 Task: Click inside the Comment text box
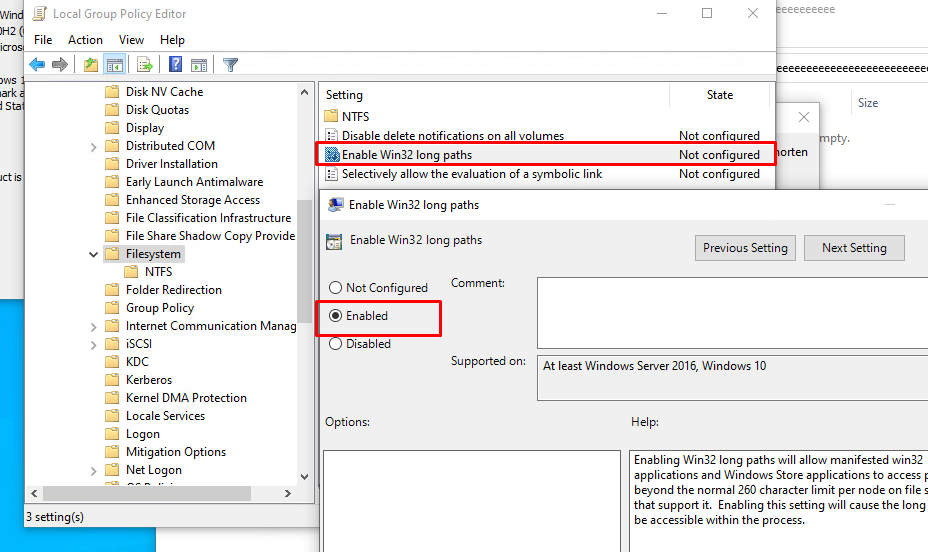[x=730, y=312]
